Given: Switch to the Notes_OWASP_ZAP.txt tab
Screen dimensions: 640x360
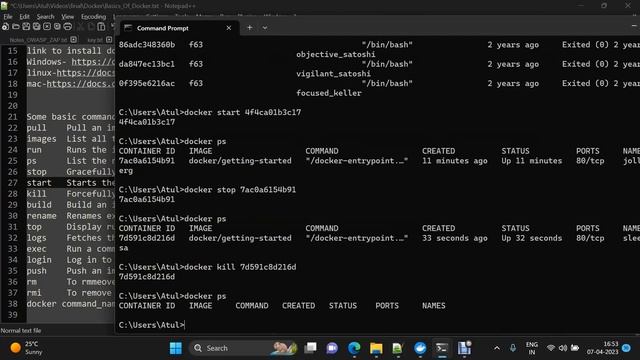Looking at the screenshot, I should point(38,40).
